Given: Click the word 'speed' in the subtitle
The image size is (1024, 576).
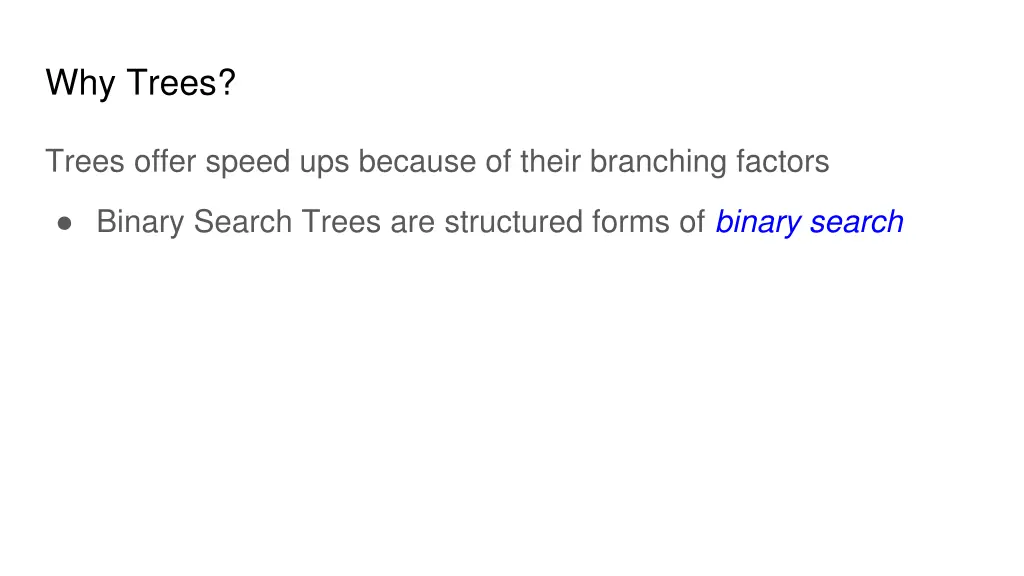Looking at the screenshot, I should click(248, 161).
